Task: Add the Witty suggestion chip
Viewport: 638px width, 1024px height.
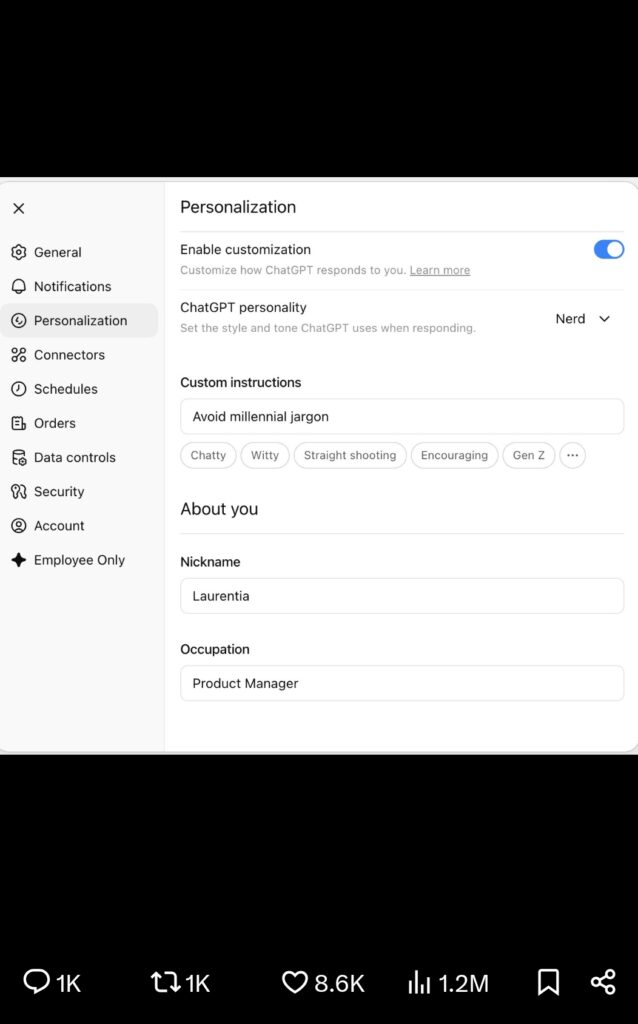Action: pyautogui.click(x=265, y=455)
